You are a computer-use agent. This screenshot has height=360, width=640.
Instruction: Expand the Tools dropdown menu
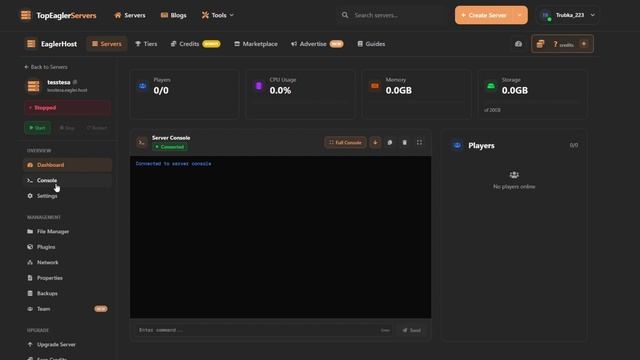pos(218,15)
